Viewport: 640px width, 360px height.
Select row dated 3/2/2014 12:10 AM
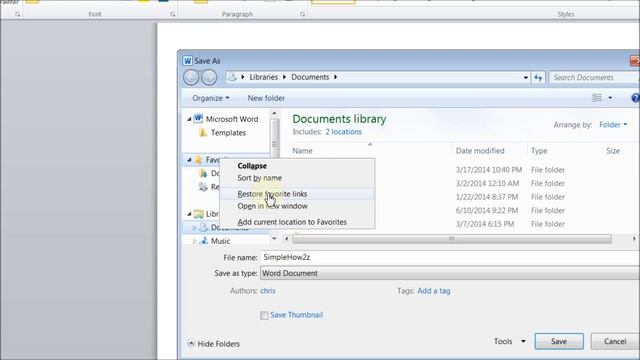click(487, 184)
